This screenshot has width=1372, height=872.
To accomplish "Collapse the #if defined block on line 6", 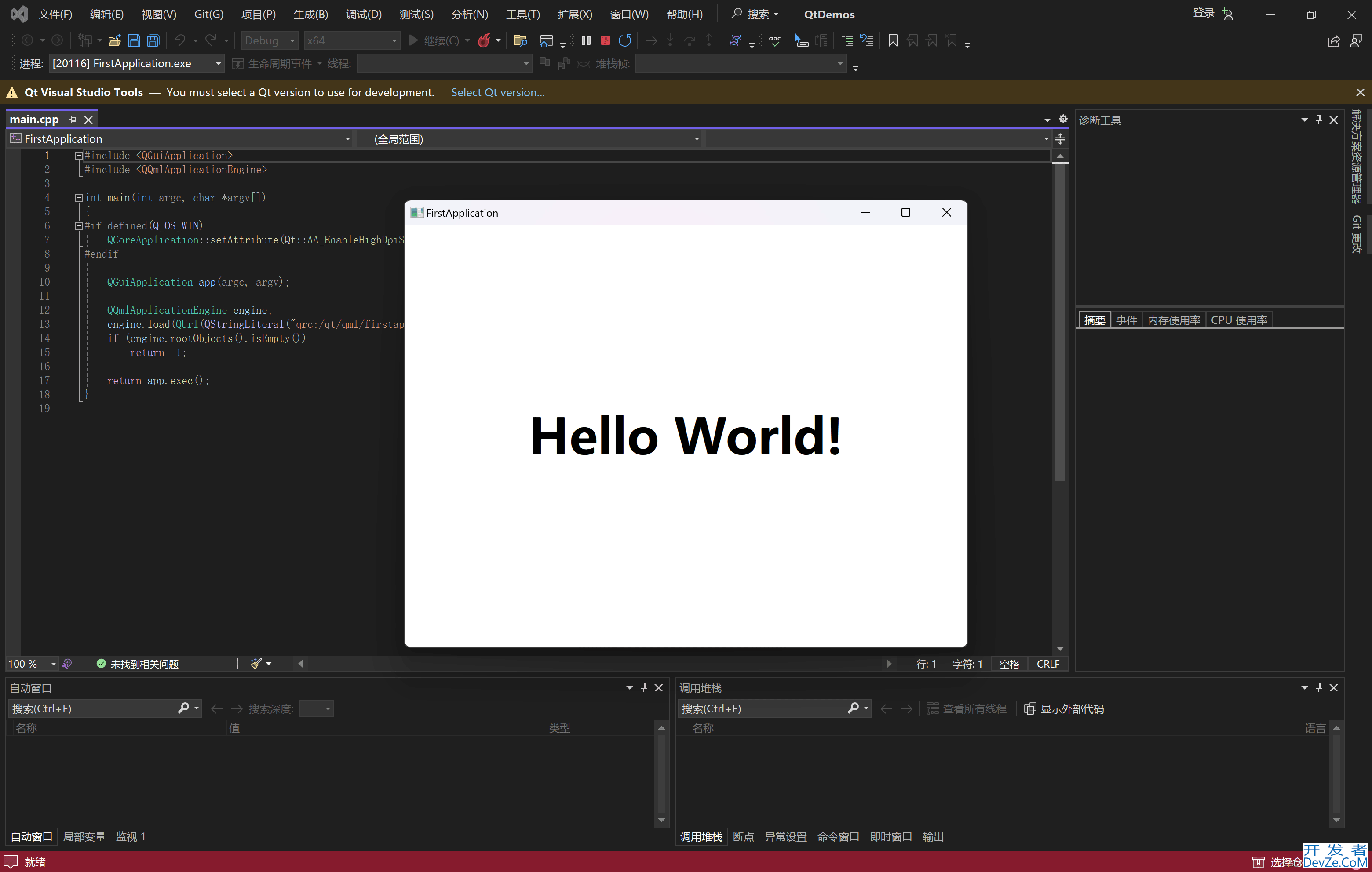I will tap(79, 225).
